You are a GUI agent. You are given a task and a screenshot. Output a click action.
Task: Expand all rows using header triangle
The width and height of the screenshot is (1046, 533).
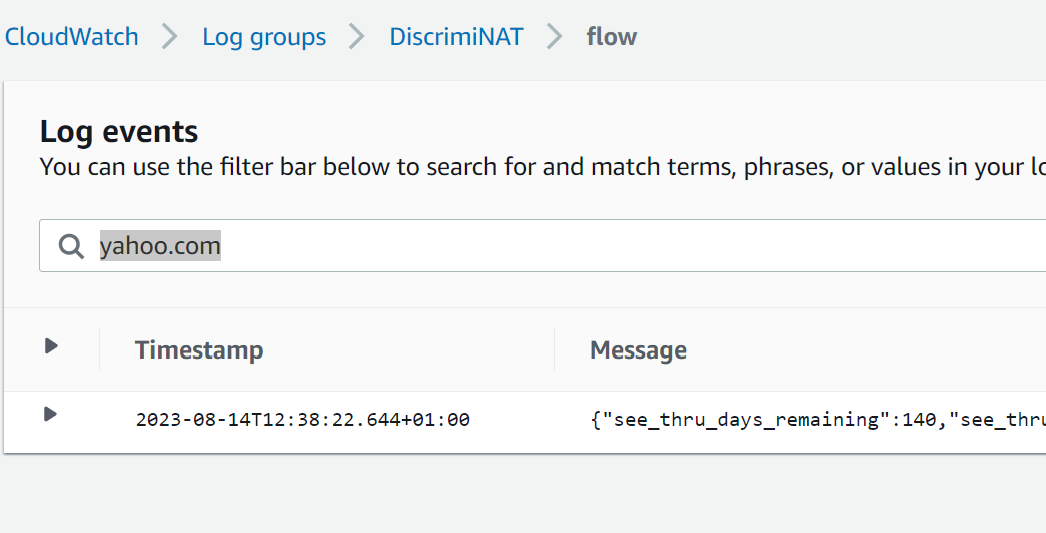(51, 346)
